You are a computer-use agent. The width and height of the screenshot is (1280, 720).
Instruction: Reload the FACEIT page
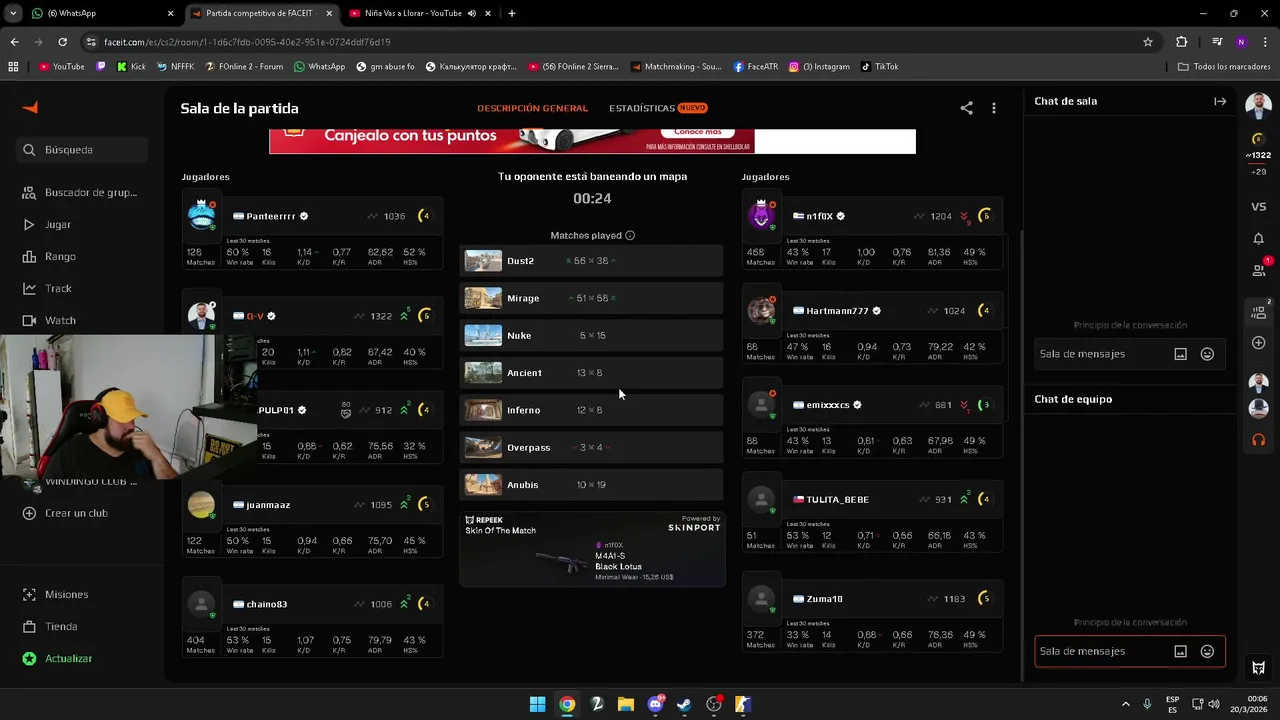pyautogui.click(x=62, y=42)
